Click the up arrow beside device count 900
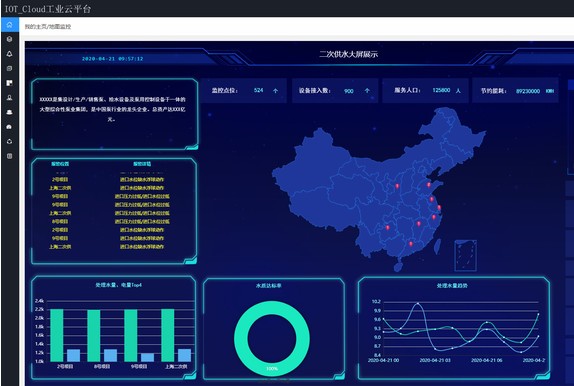Screen dimensions: 574x386 (x=367, y=91)
